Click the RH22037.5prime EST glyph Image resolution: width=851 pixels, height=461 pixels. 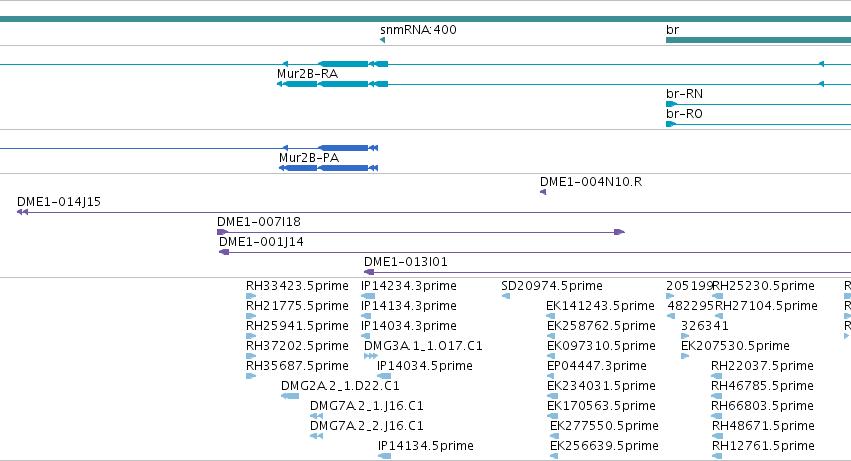point(716,376)
